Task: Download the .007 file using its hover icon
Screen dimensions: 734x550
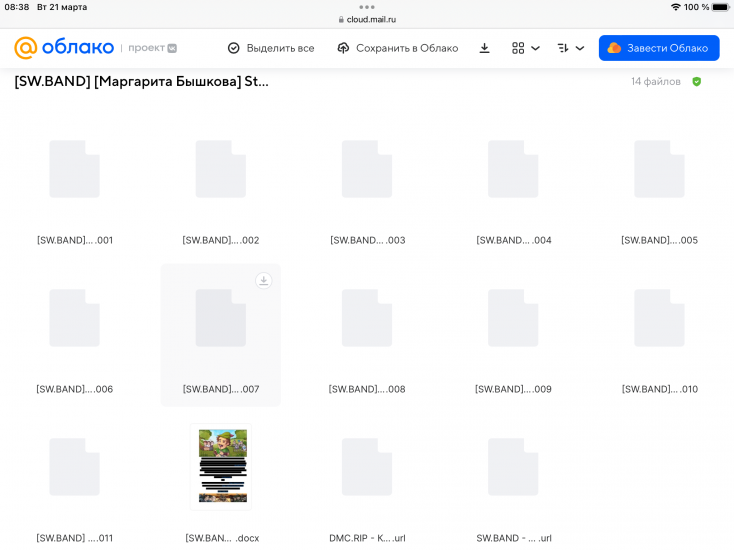Action: pyautogui.click(x=263, y=281)
